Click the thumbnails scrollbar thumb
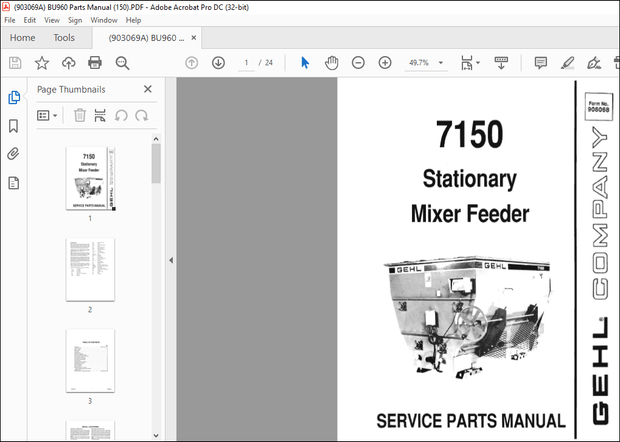The height and width of the screenshot is (442, 620). coord(156,163)
